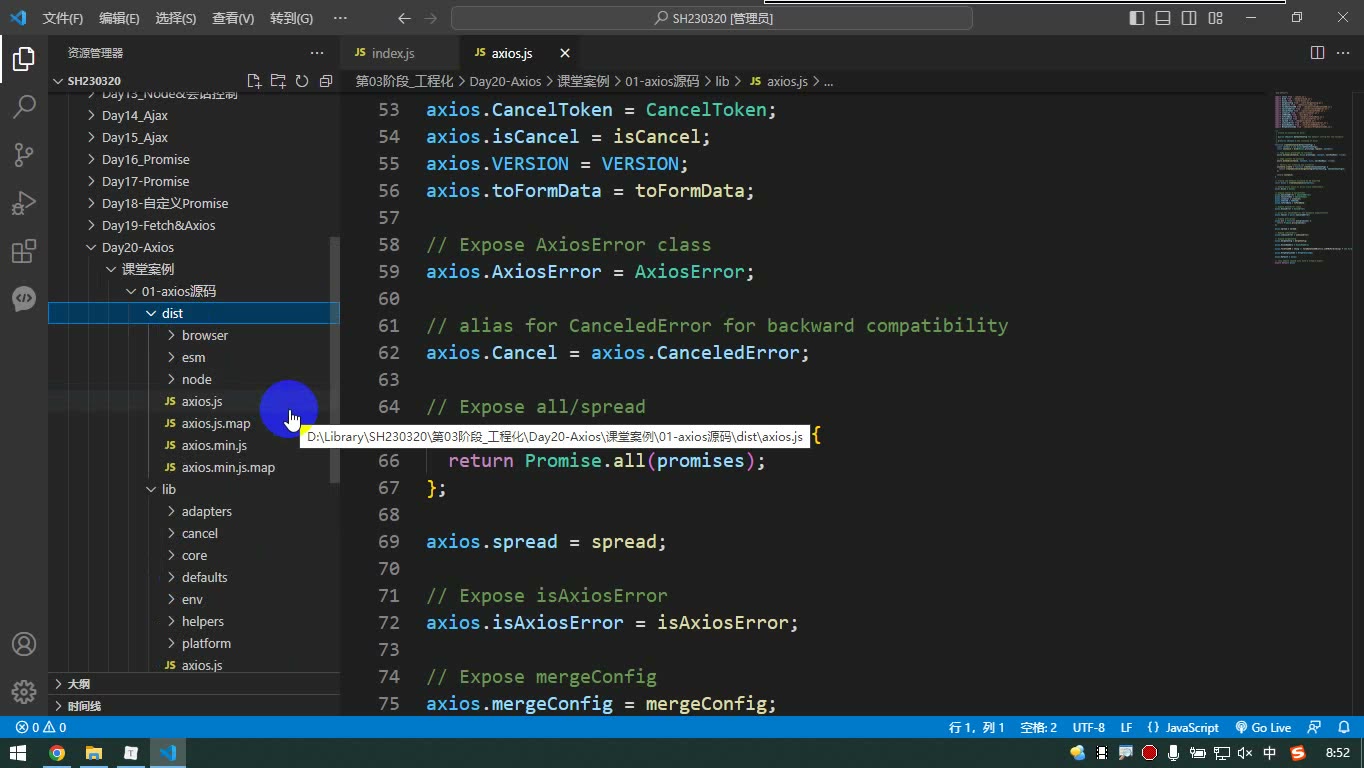Open the 文件(F) menu
The height and width of the screenshot is (768, 1364).
pyautogui.click(x=63, y=18)
